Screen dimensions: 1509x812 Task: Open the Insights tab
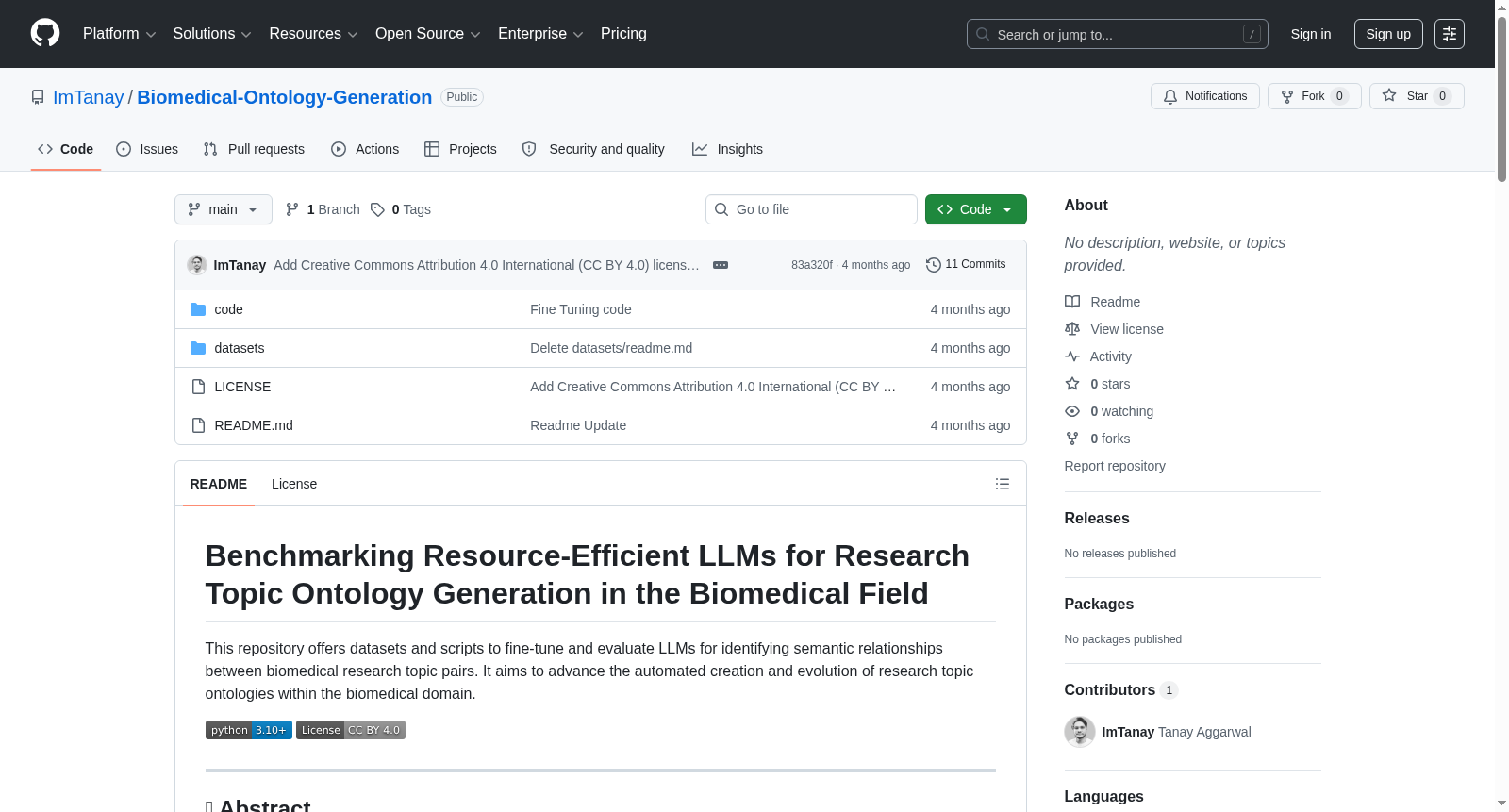(x=727, y=149)
